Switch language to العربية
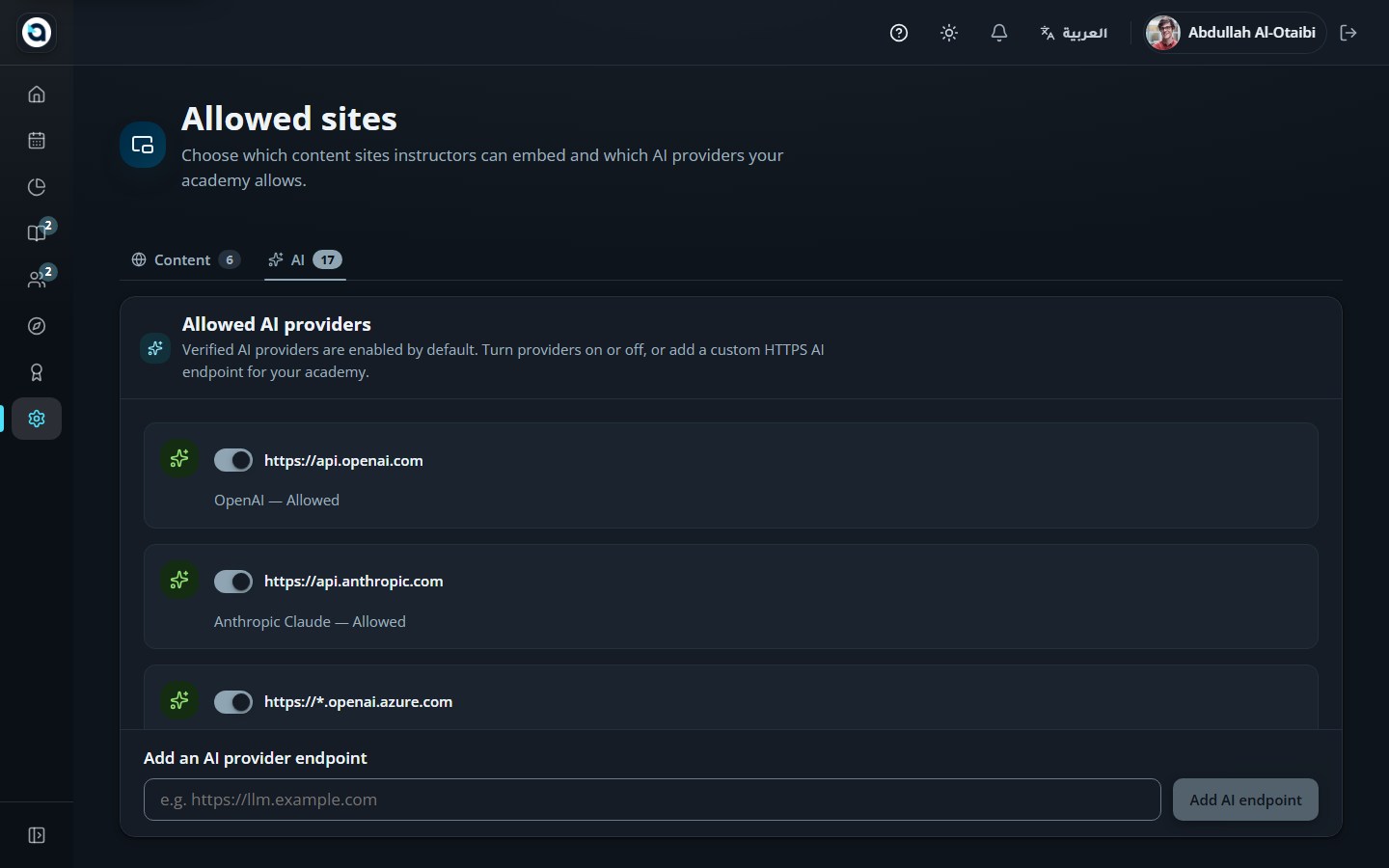Viewport: 1389px width, 868px height. click(1074, 33)
